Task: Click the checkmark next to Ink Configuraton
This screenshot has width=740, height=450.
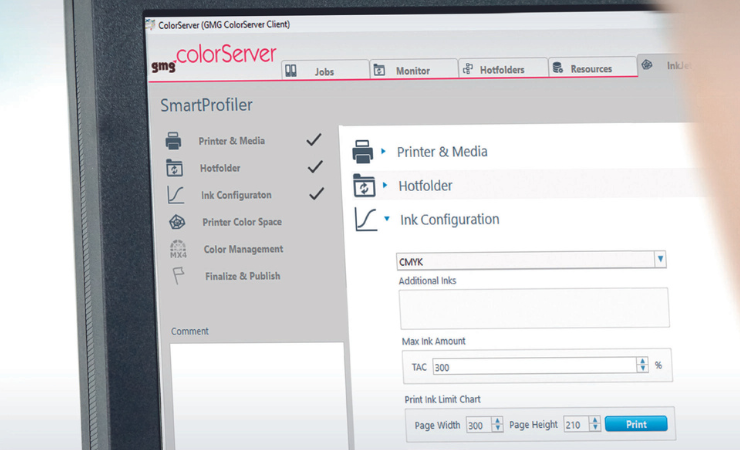Action: pyautogui.click(x=317, y=193)
